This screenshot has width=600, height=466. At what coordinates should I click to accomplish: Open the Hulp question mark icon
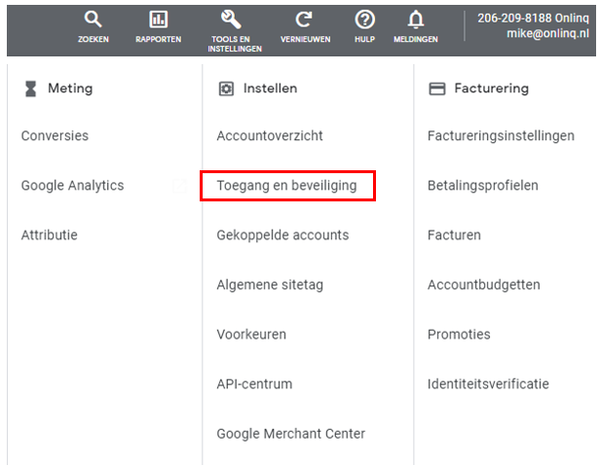pyautogui.click(x=365, y=20)
